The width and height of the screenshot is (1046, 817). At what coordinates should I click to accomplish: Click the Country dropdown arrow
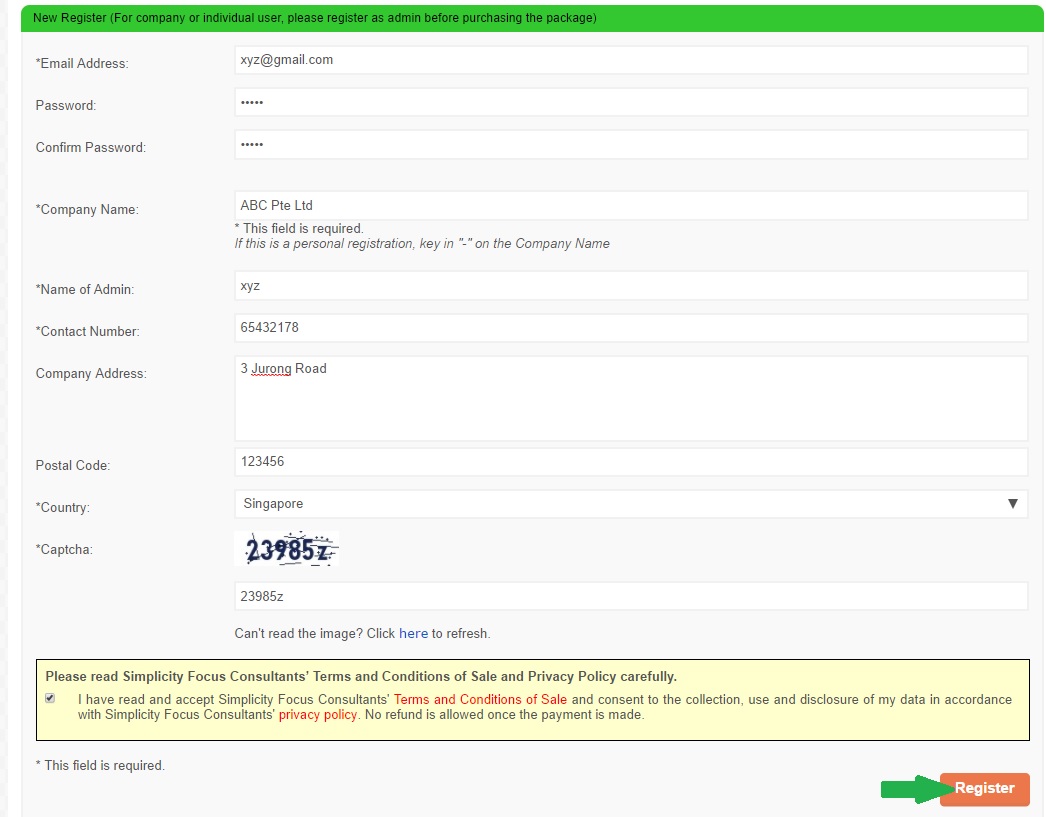pyautogui.click(x=1013, y=504)
